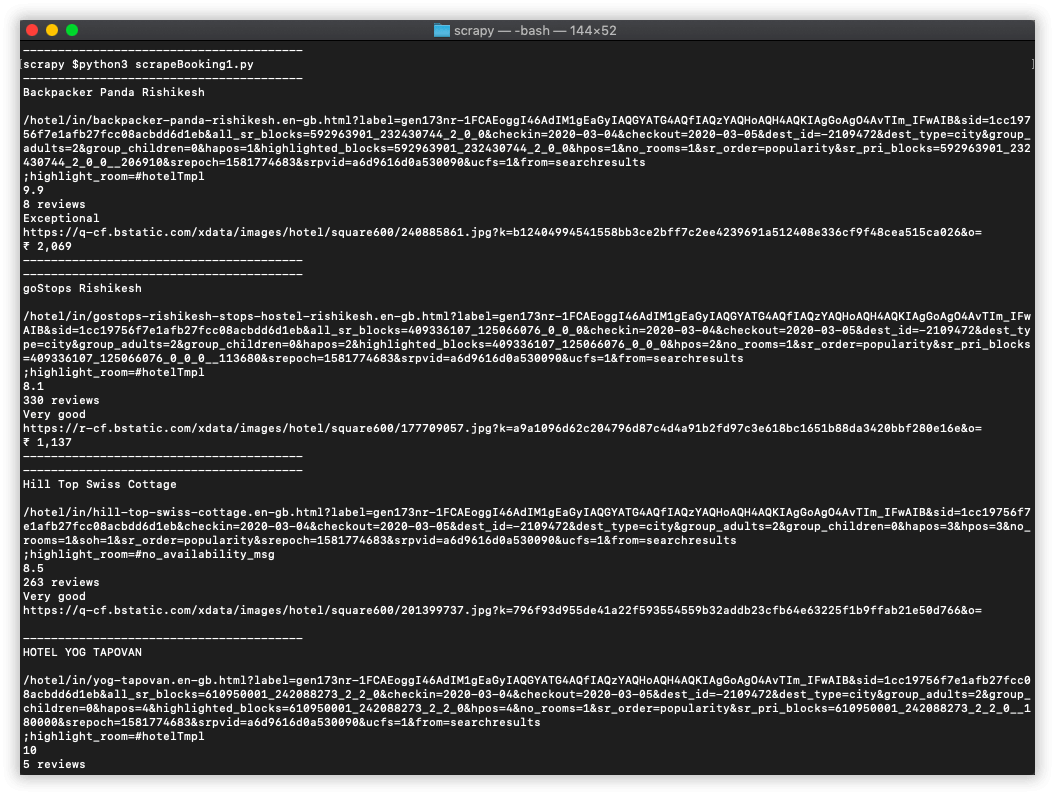1055x795 pixels.
Task: Click the yellow minimize window button
Action: (x=52, y=30)
